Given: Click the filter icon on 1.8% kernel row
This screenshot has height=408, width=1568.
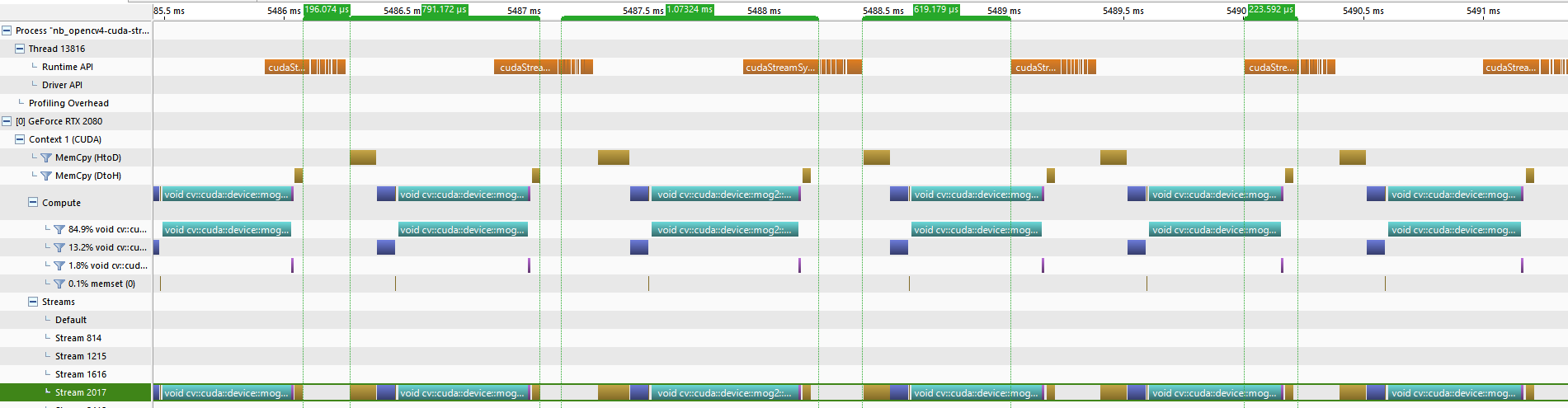Looking at the screenshot, I should point(59,265).
